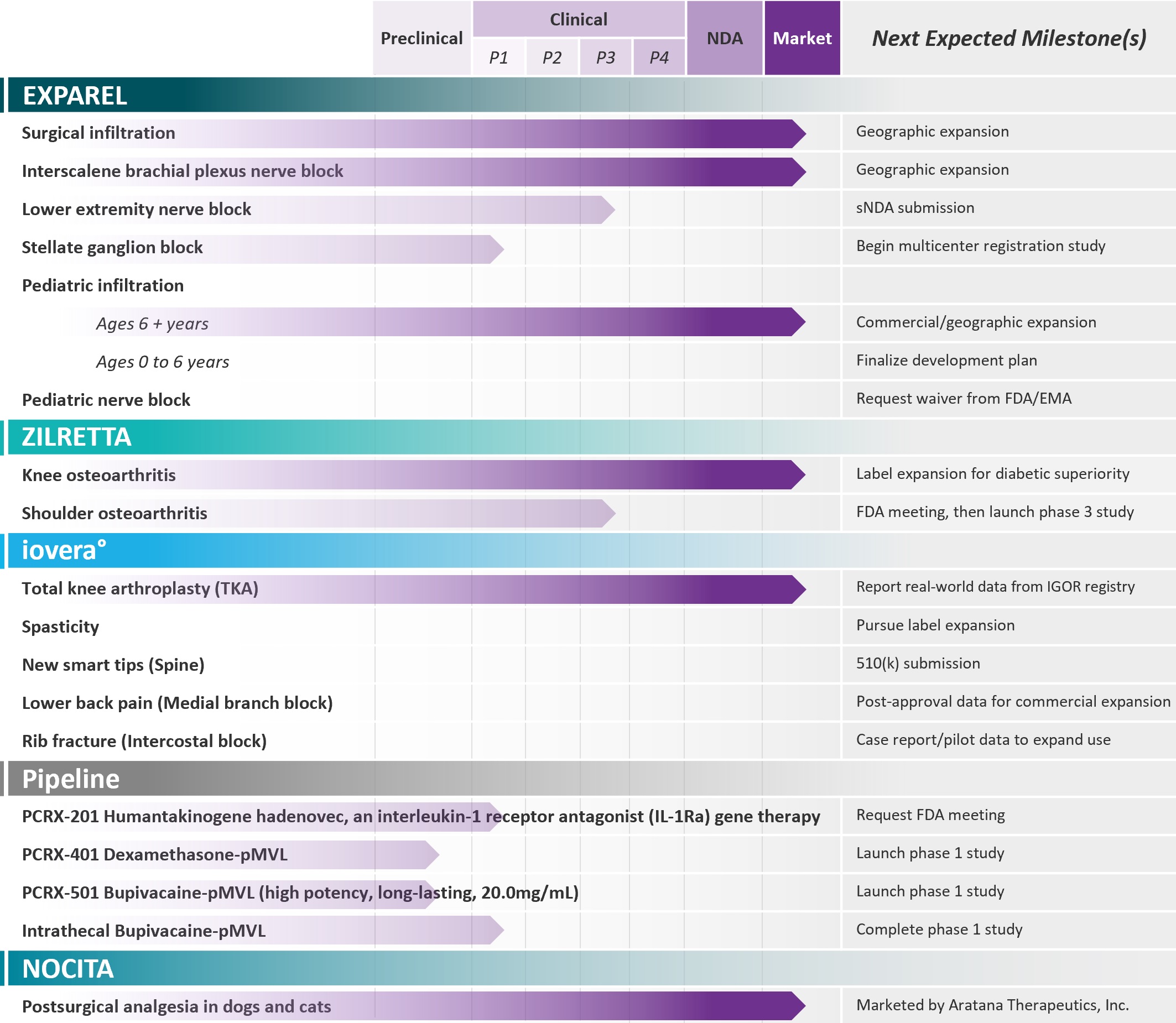This screenshot has width=1176, height=1023.
Task: Click the Surgical infiltration progress arrow tip
Action: click(x=798, y=134)
